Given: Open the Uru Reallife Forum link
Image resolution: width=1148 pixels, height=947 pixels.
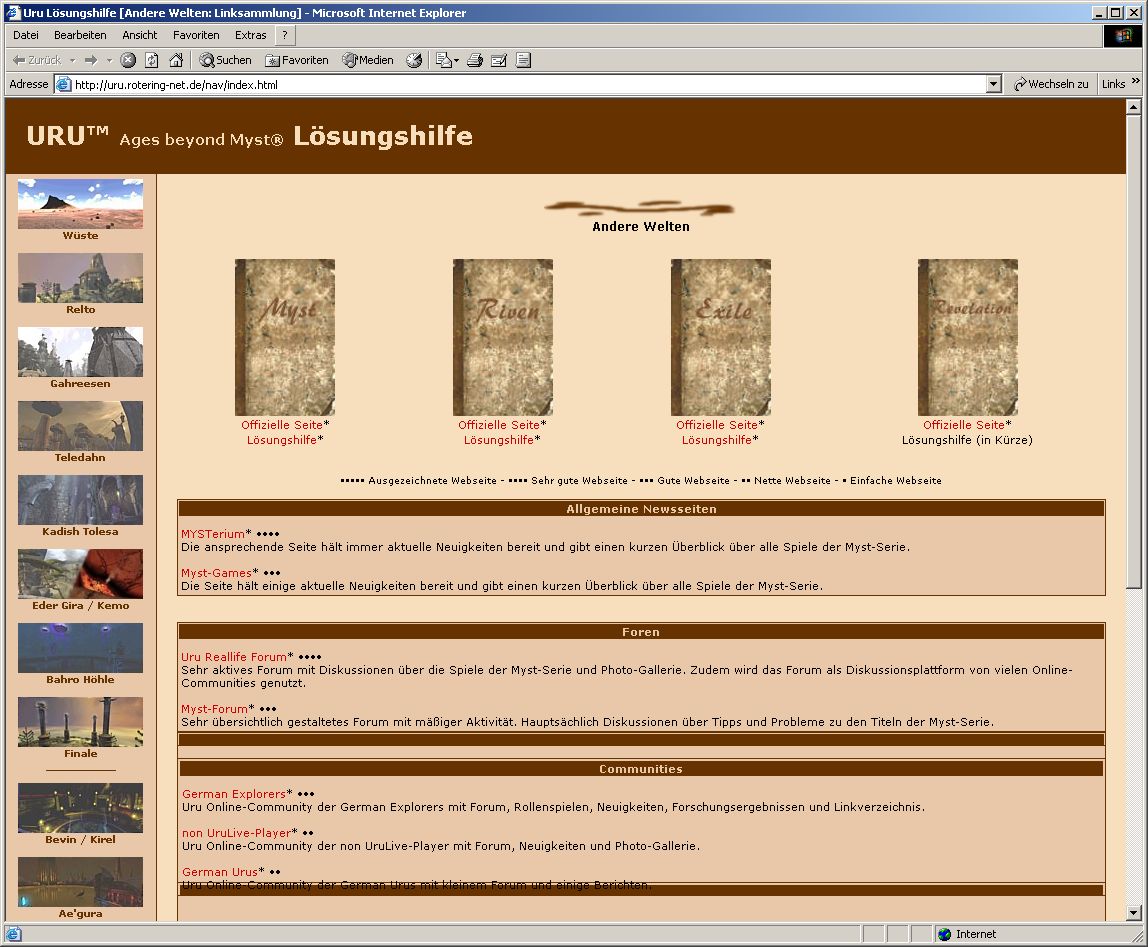Looking at the screenshot, I should [x=233, y=657].
